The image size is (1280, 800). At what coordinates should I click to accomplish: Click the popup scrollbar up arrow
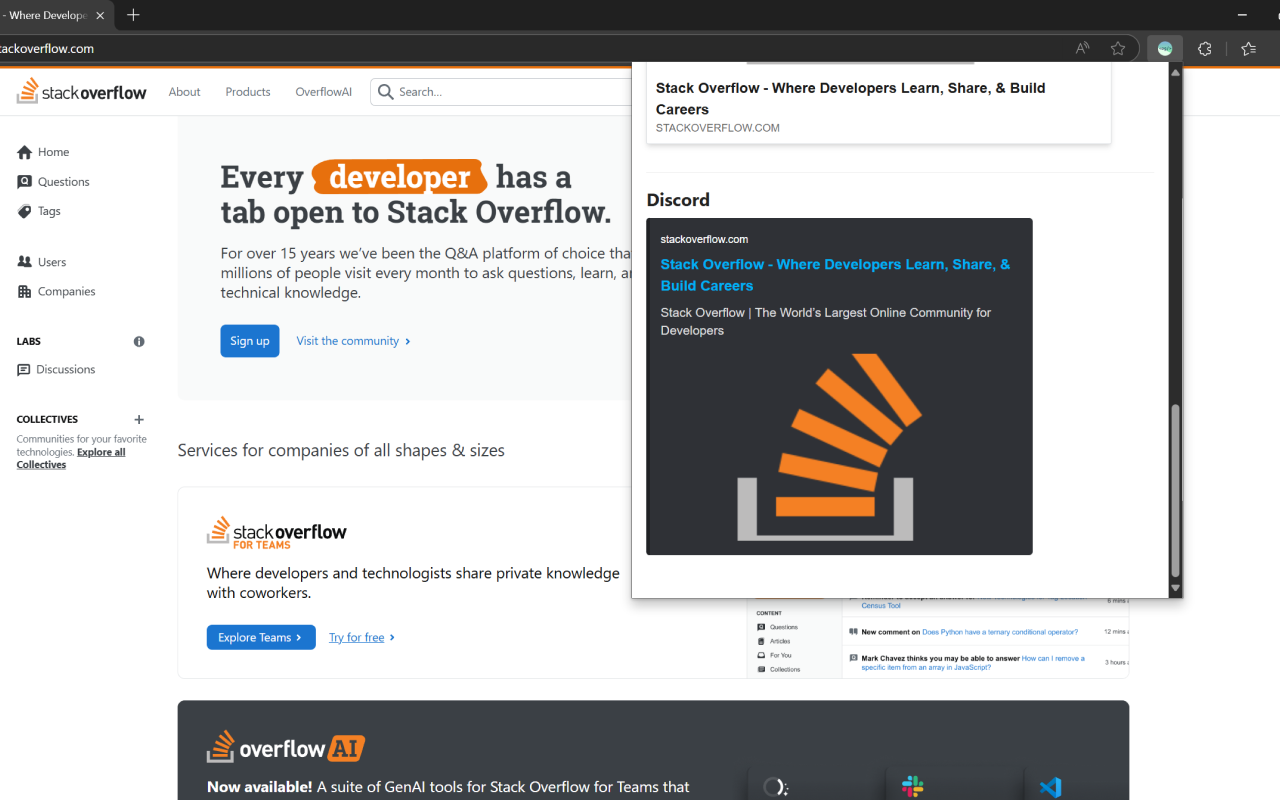(1175, 72)
